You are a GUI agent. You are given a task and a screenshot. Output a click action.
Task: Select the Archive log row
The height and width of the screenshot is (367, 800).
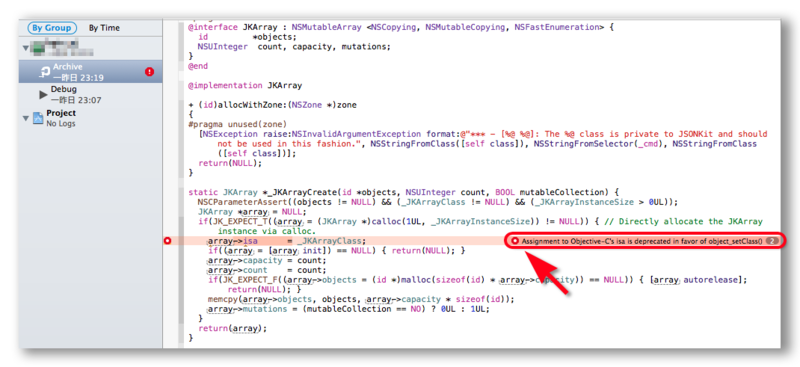pos(91,72)
